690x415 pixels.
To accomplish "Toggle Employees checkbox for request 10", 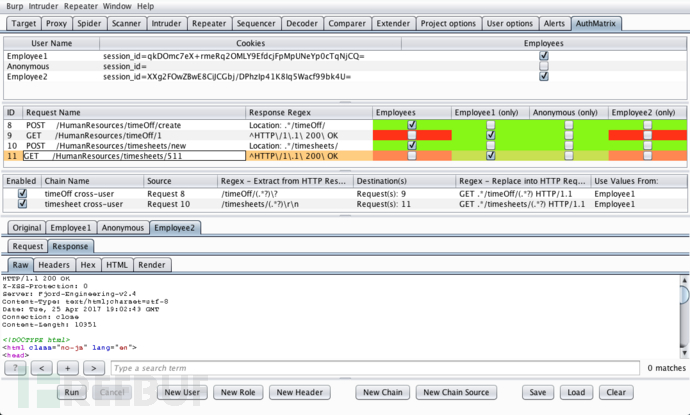I will (x=412, y=145).
